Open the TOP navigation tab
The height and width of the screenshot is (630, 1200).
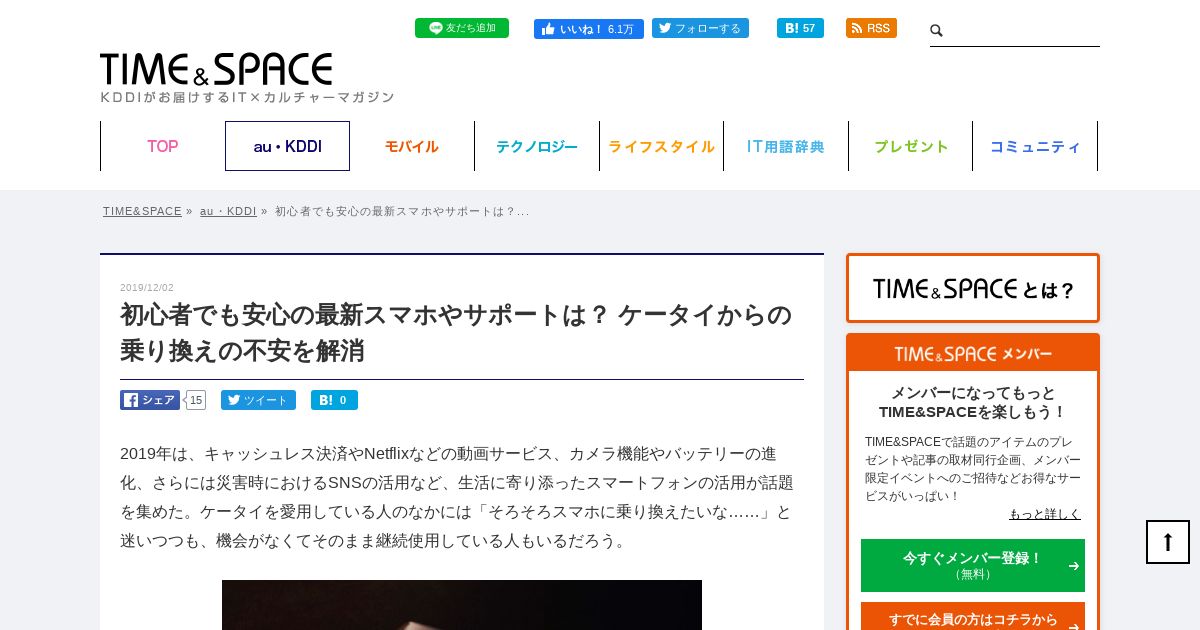[163, 146]
